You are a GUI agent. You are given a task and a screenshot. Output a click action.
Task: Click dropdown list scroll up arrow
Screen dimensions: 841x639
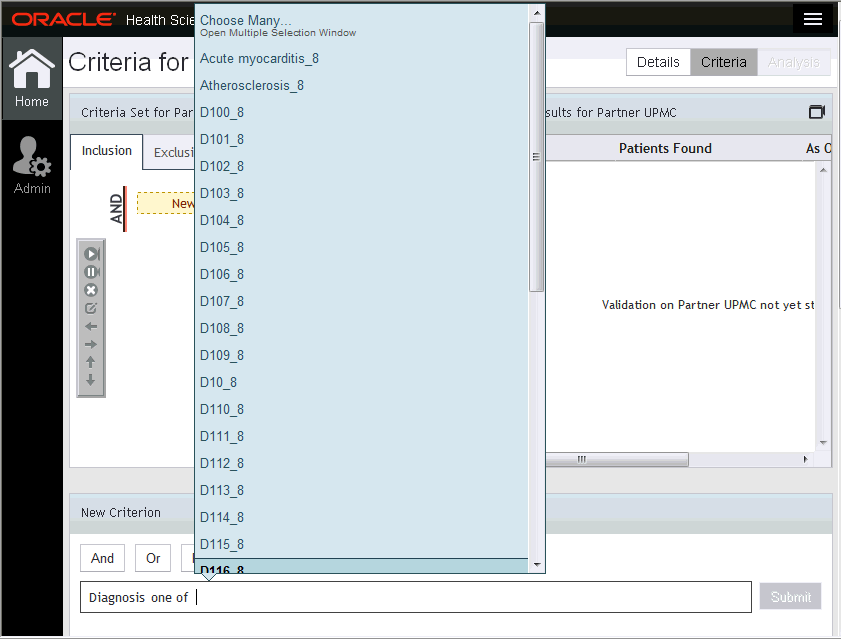point(536,13)
